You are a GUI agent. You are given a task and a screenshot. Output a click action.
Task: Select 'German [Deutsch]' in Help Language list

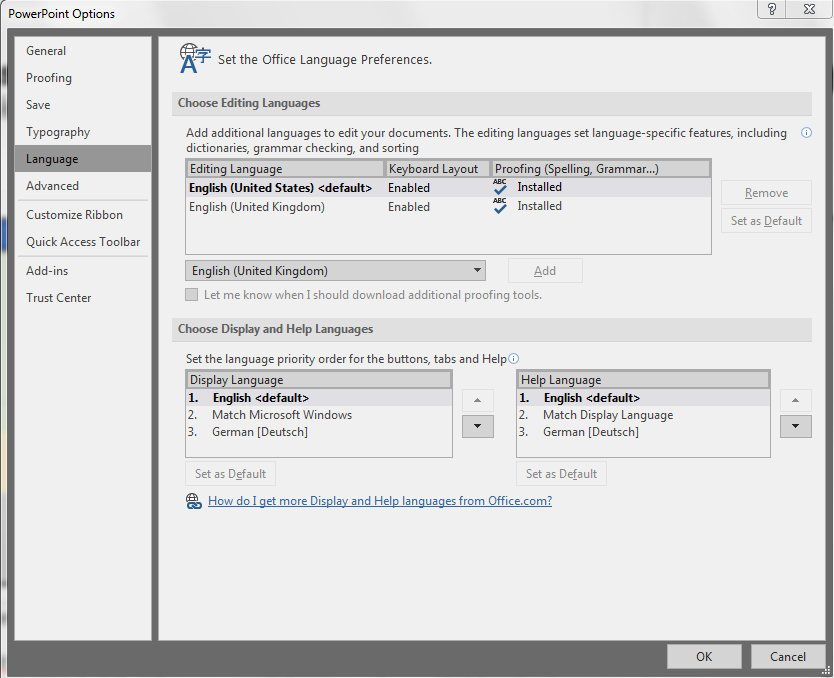(x=643, y=432)
